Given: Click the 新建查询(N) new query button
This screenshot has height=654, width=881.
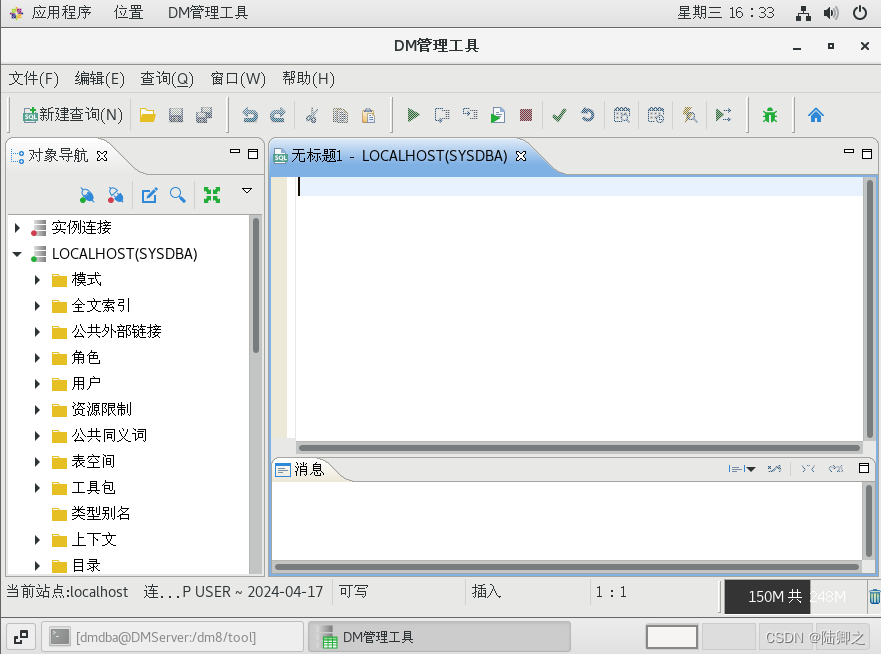Looking at the screenshot, I should [x=72, y=115].
